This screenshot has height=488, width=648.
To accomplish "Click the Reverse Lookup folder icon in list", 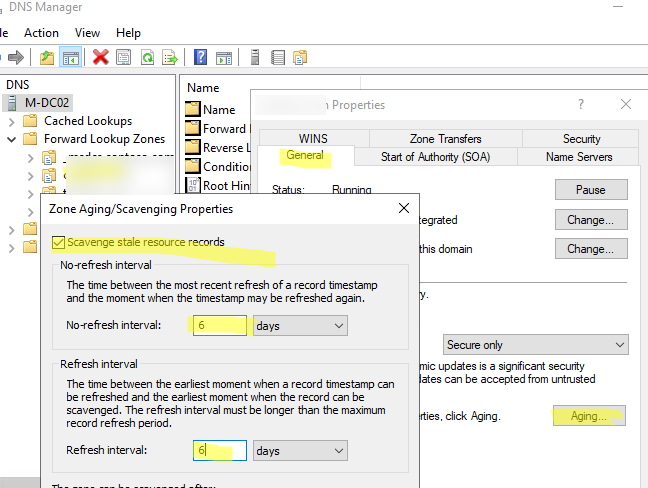I will 193,147.
